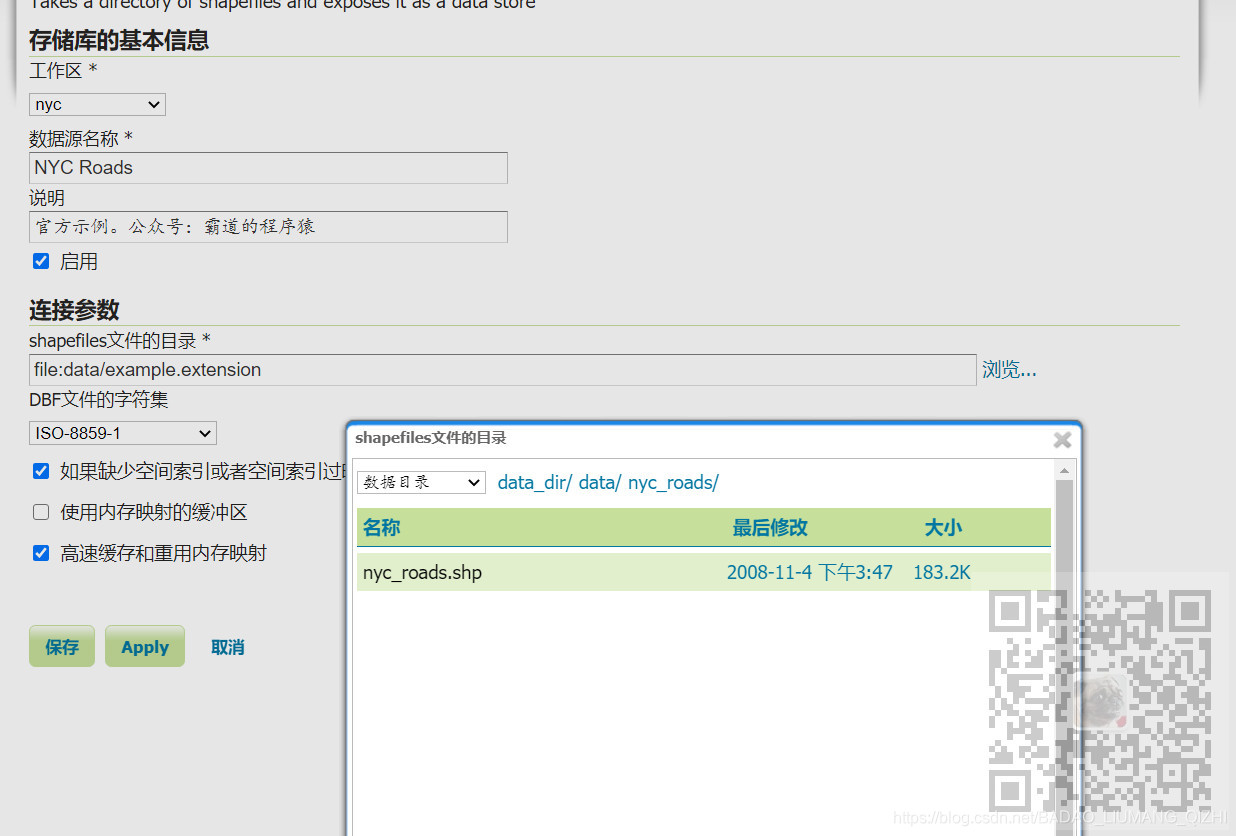
Task: Click the shapefiles directory path field
Action: click(x=502, y=370)
